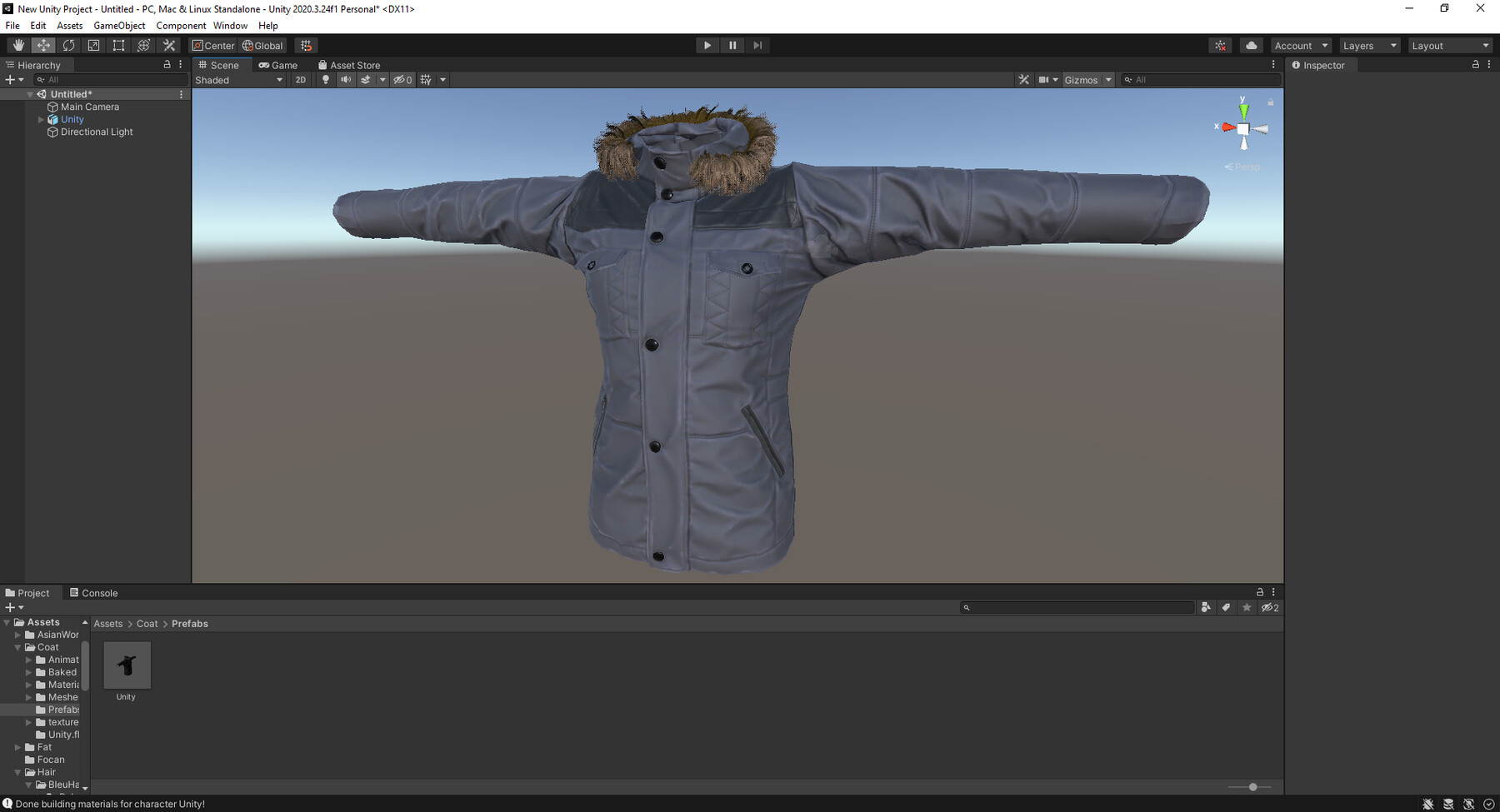Select the Scale tool
Viewport: 1500px width, 812px height.
[x=93, y=45]
